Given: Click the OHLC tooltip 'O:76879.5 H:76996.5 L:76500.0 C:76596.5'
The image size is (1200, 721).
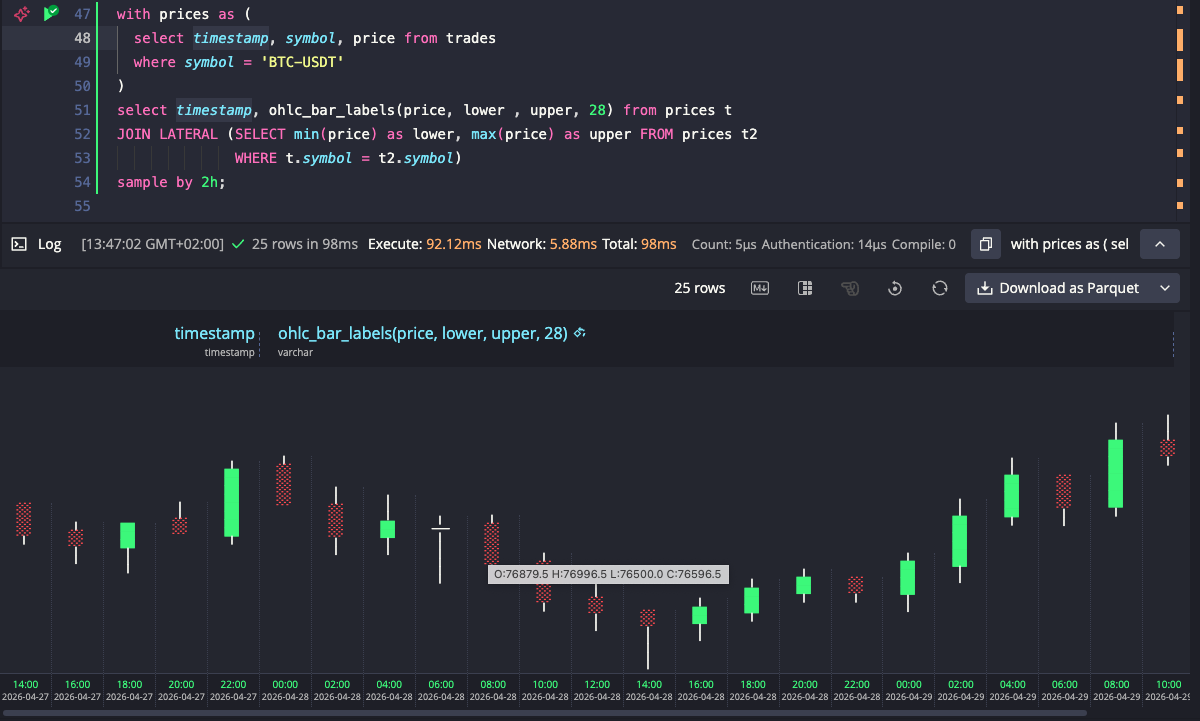Looking at the screenshot, I should 608,574.
